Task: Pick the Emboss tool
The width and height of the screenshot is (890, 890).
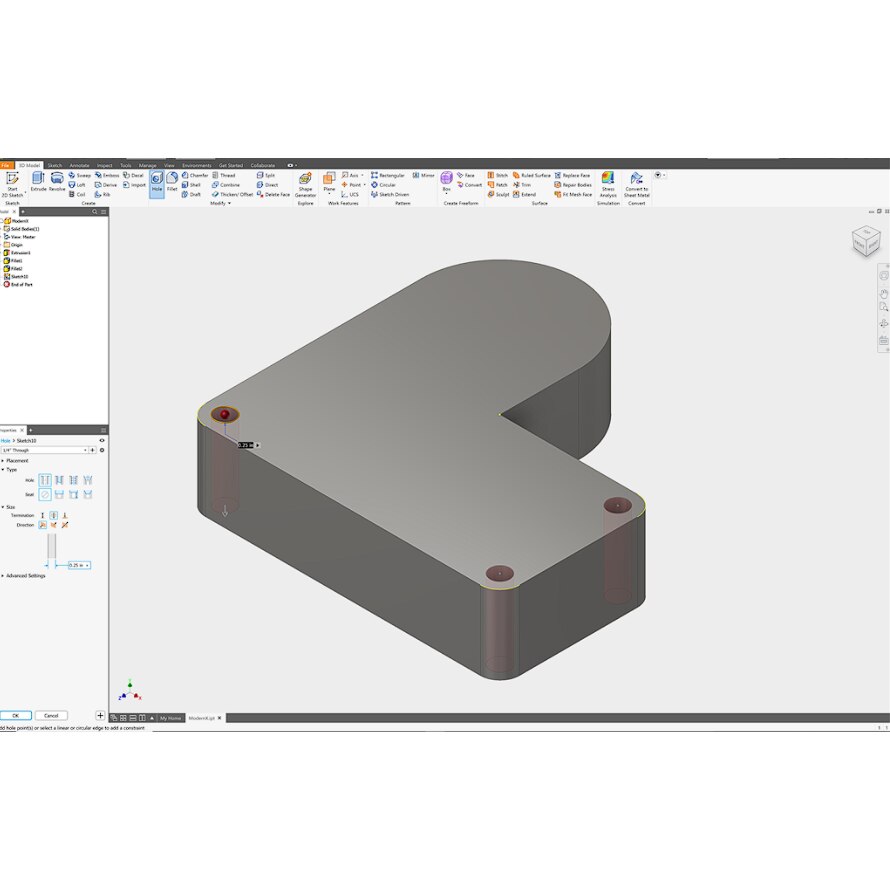Action: point(107,175)
